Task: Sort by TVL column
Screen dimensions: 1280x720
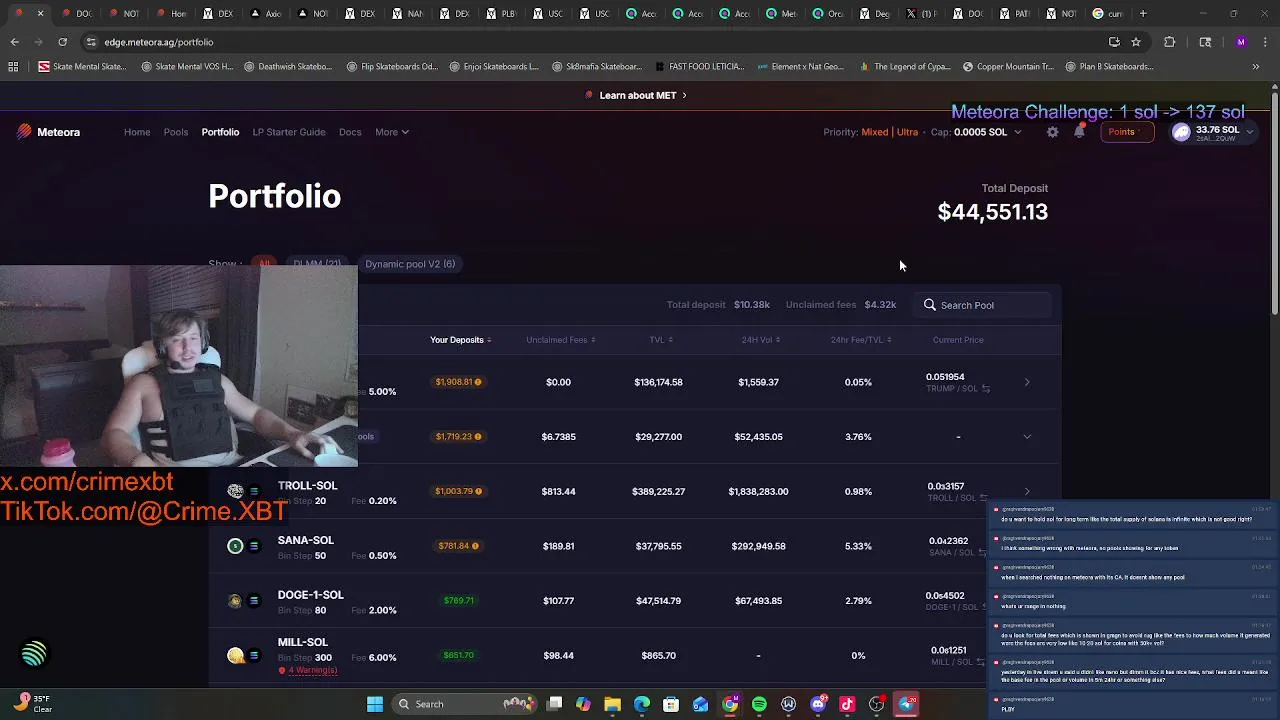Action: pyautogui.click(x=660, y=340)
